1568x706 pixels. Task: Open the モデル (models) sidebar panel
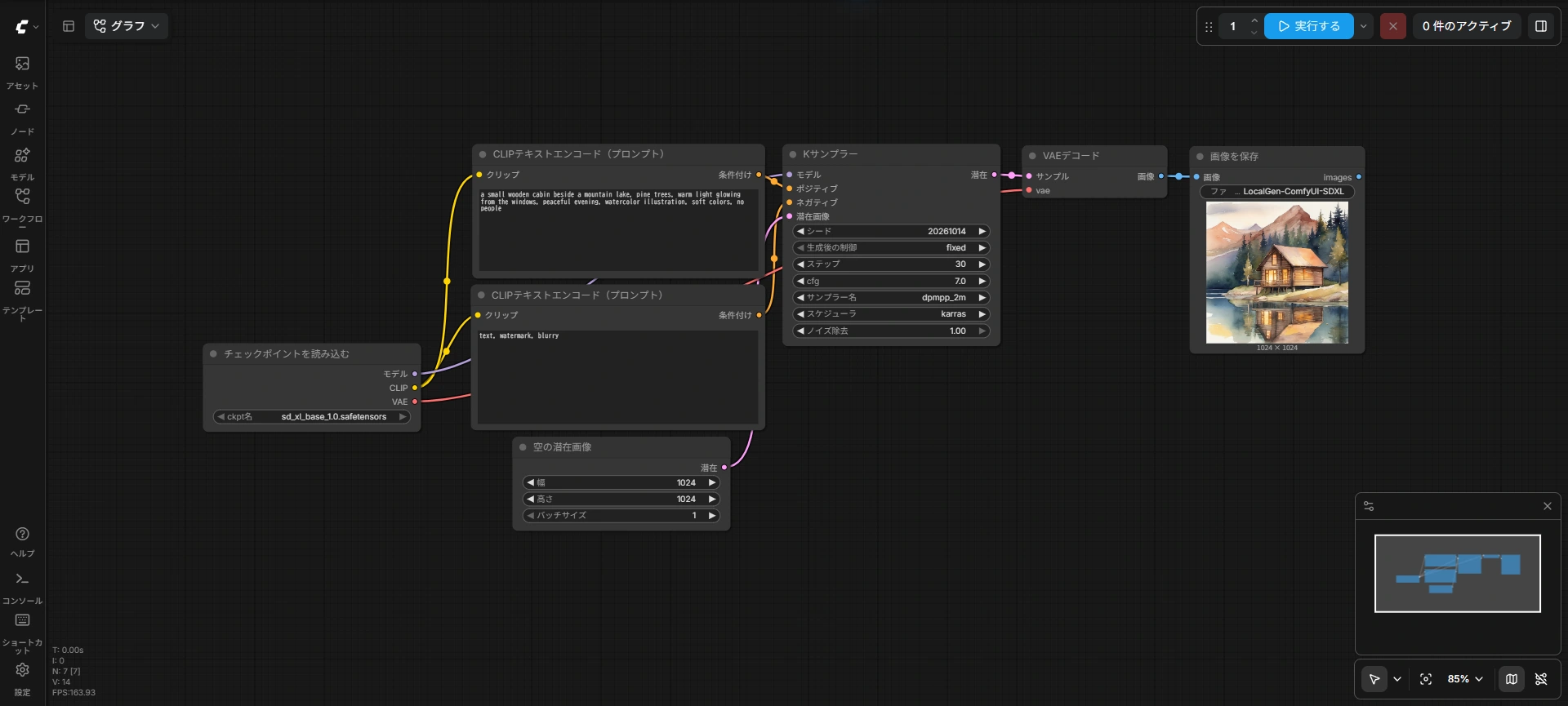22,163
